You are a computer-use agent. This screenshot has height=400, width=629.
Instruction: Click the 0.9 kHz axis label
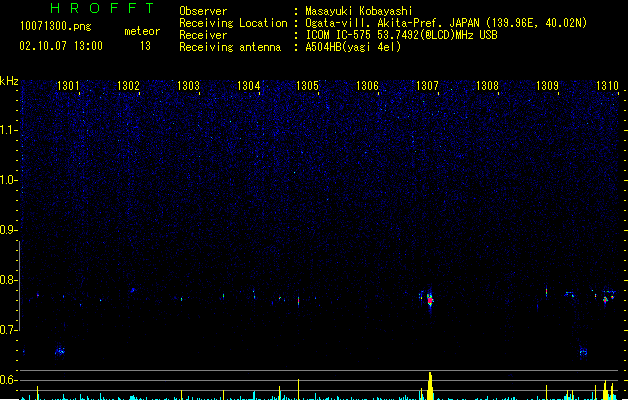pos(8,230)
